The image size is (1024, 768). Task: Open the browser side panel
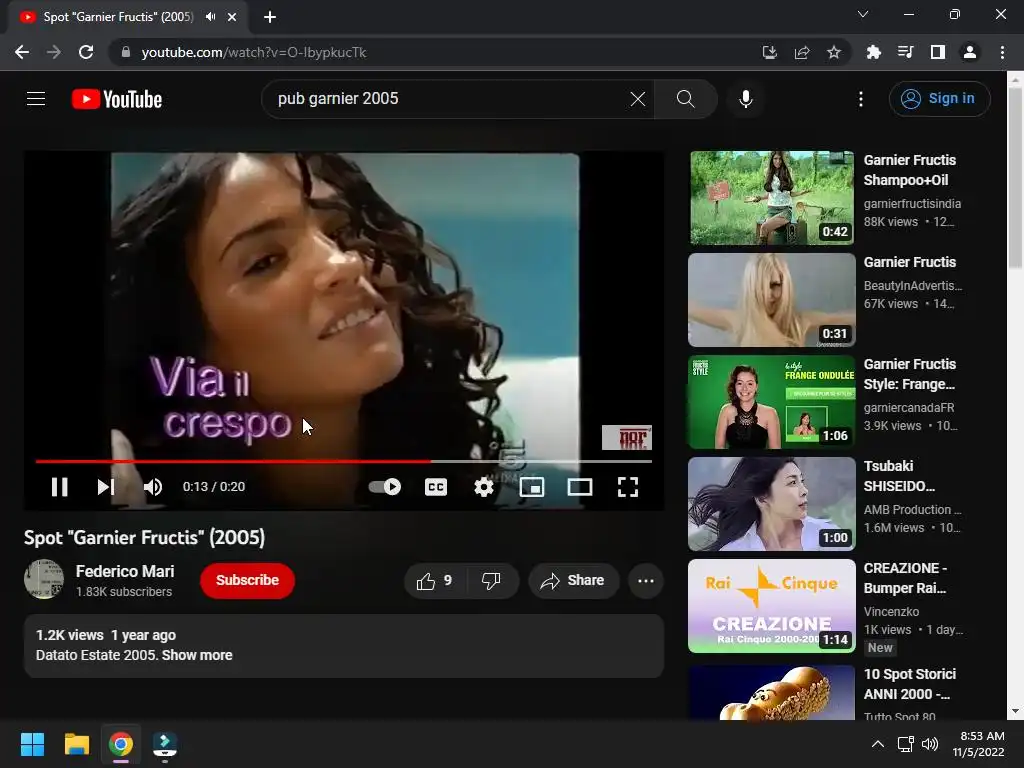pyautogui.click(x=938, y=52)
